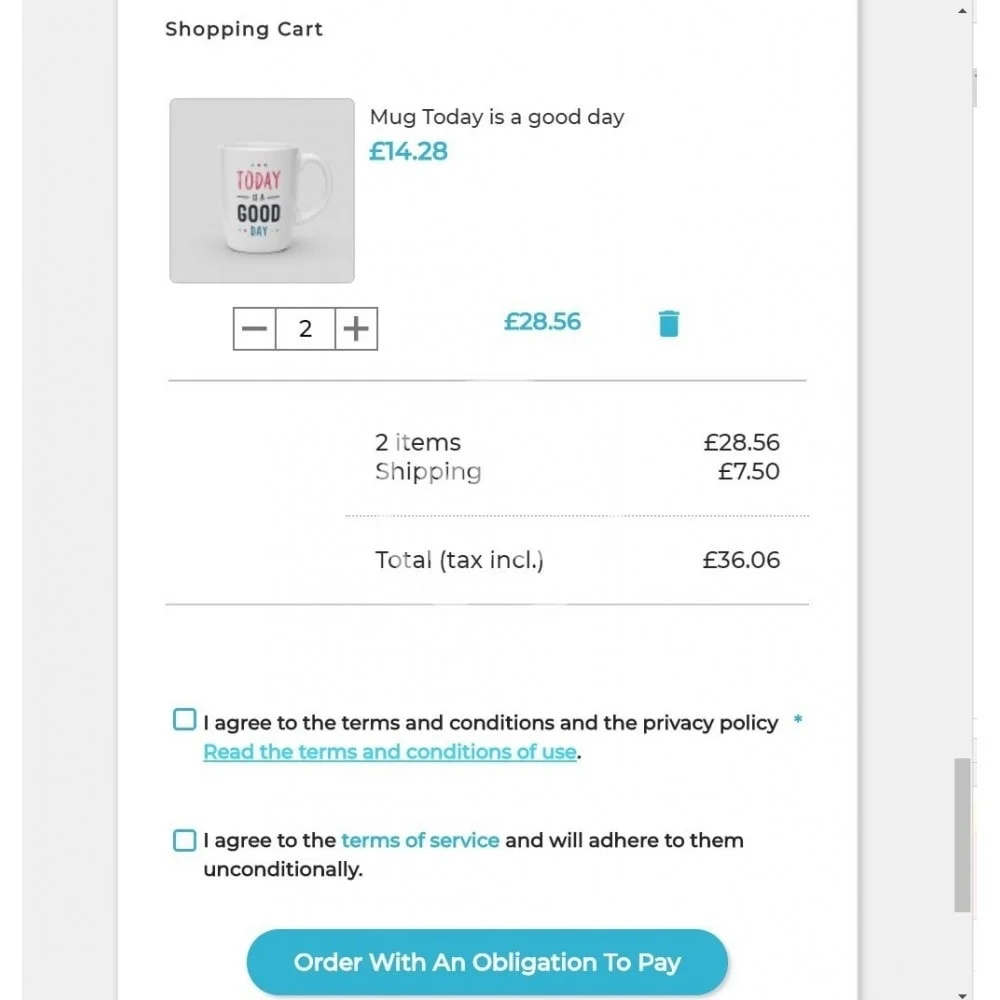Screen dimensions: 1000x1000
Task: Open the mug product thumbnail image
Action: (262, 190)
